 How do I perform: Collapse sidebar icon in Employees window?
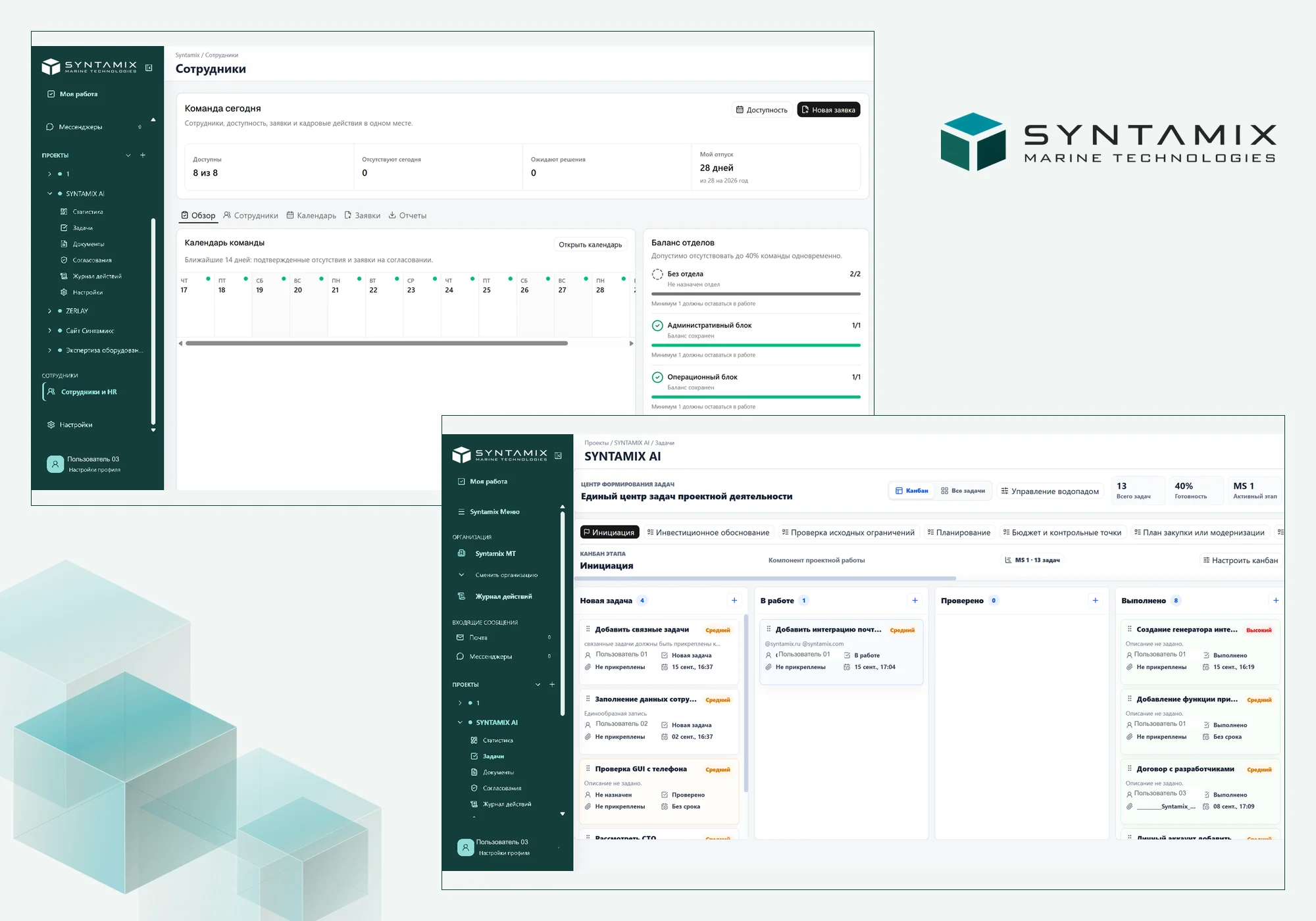coord(149,67)
